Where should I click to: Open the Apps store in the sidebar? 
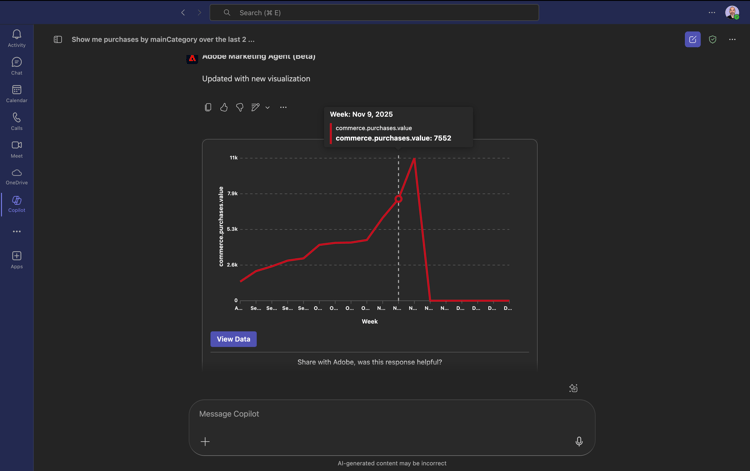[17, 260]
